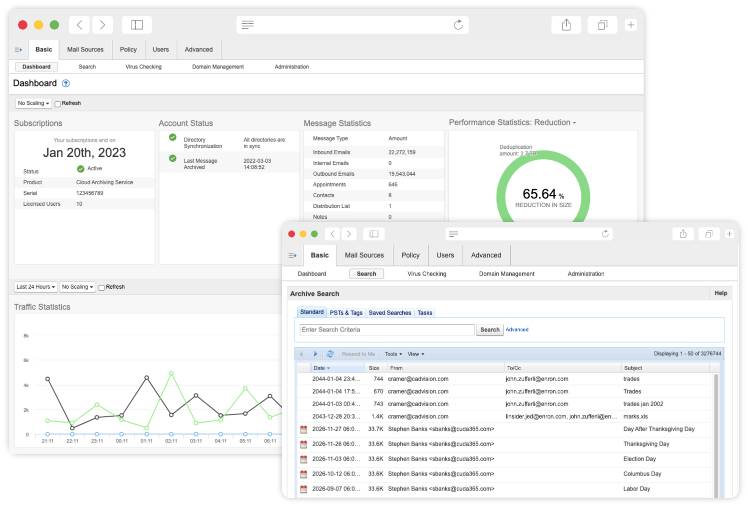Image resolution: width=748 pixels, height=507 pixels.
Task: Switch to the Mail Sources tab in back window
Action: coord(85,49)
